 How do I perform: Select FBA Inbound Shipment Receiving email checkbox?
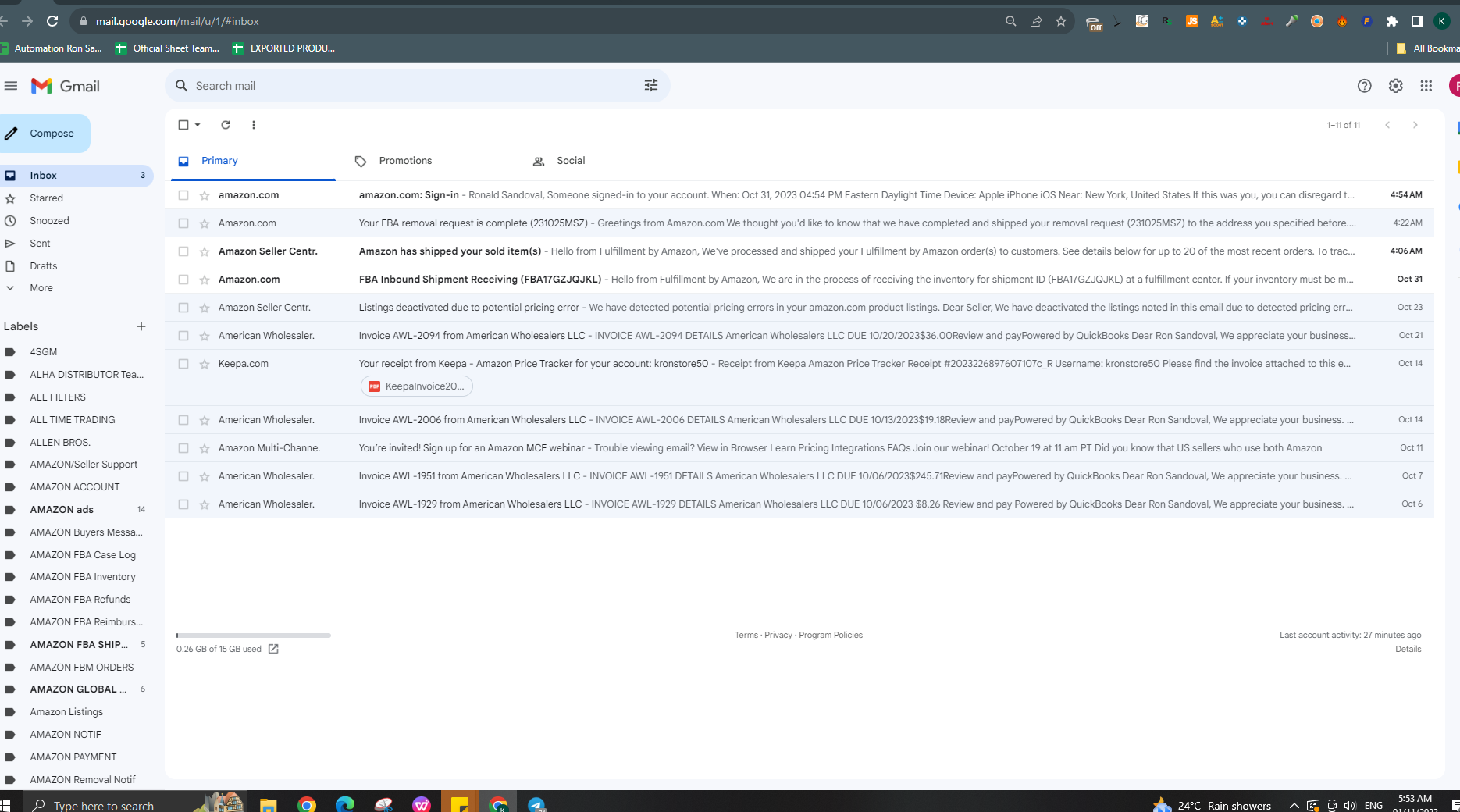[183, 280]
